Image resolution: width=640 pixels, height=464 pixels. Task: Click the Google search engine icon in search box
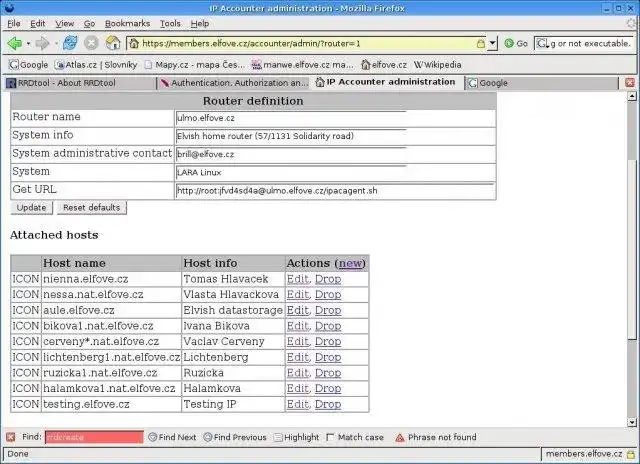click(x=542, y=43)
